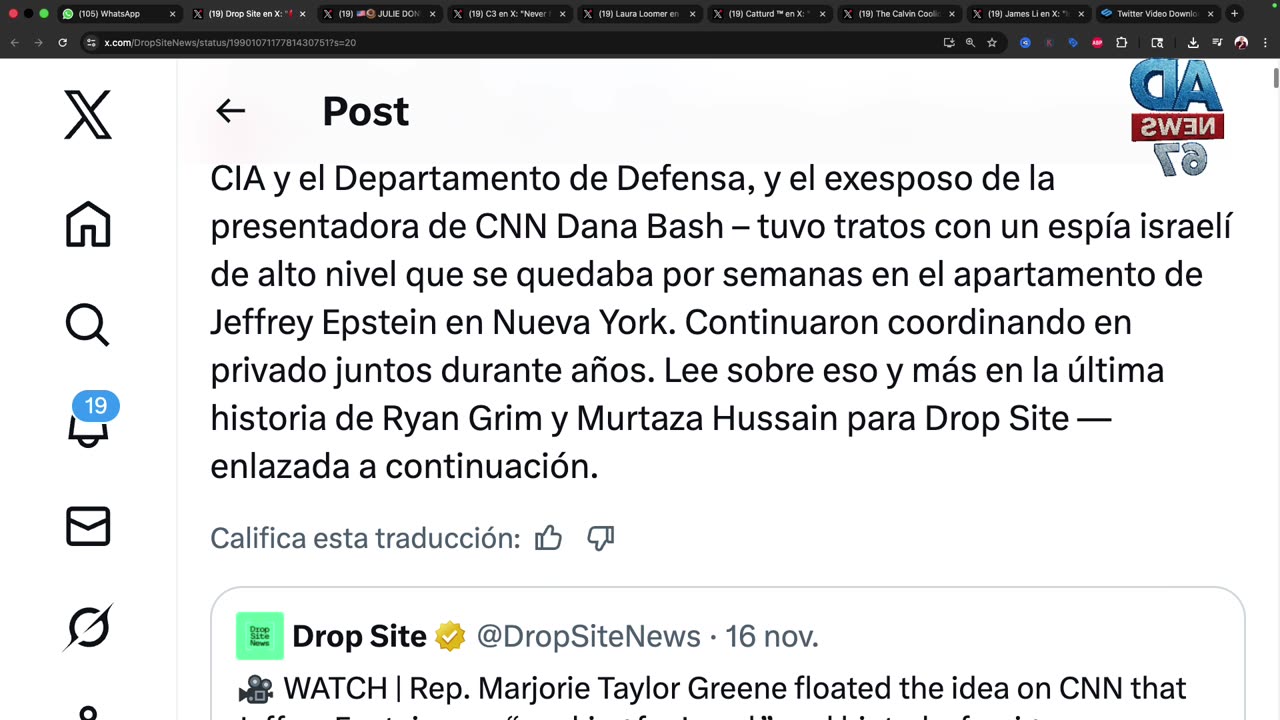The height and width of the screenshot is (720, 1280).
Task: Open the Chrome profile avatar
Action: pos(1241,43)
